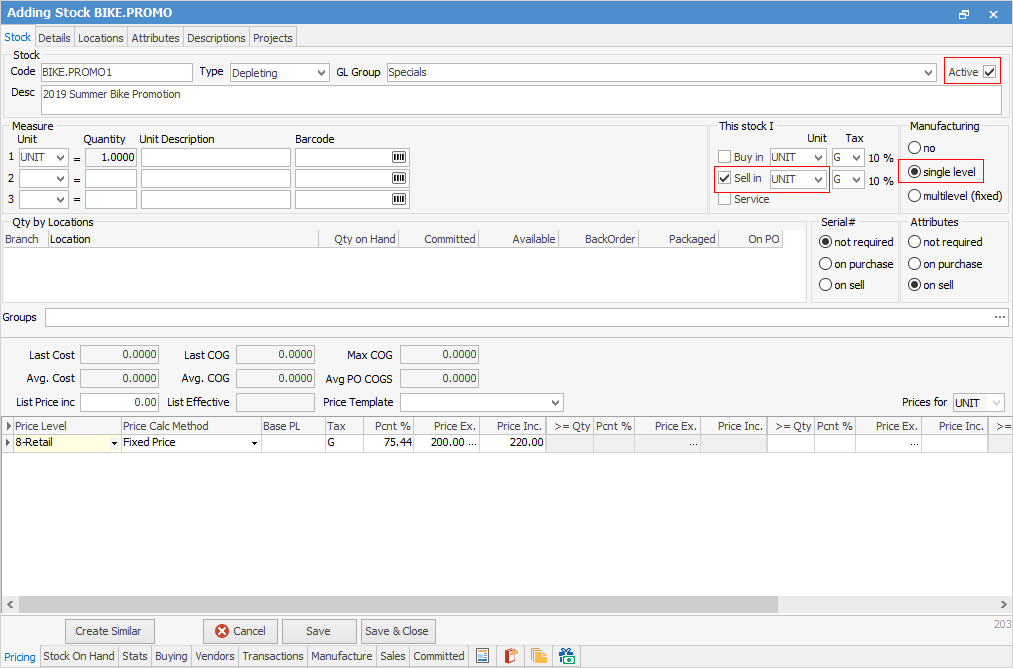Click the gift with money icon tab
The width and height of the screenshot is (1013, 668).
567,656
